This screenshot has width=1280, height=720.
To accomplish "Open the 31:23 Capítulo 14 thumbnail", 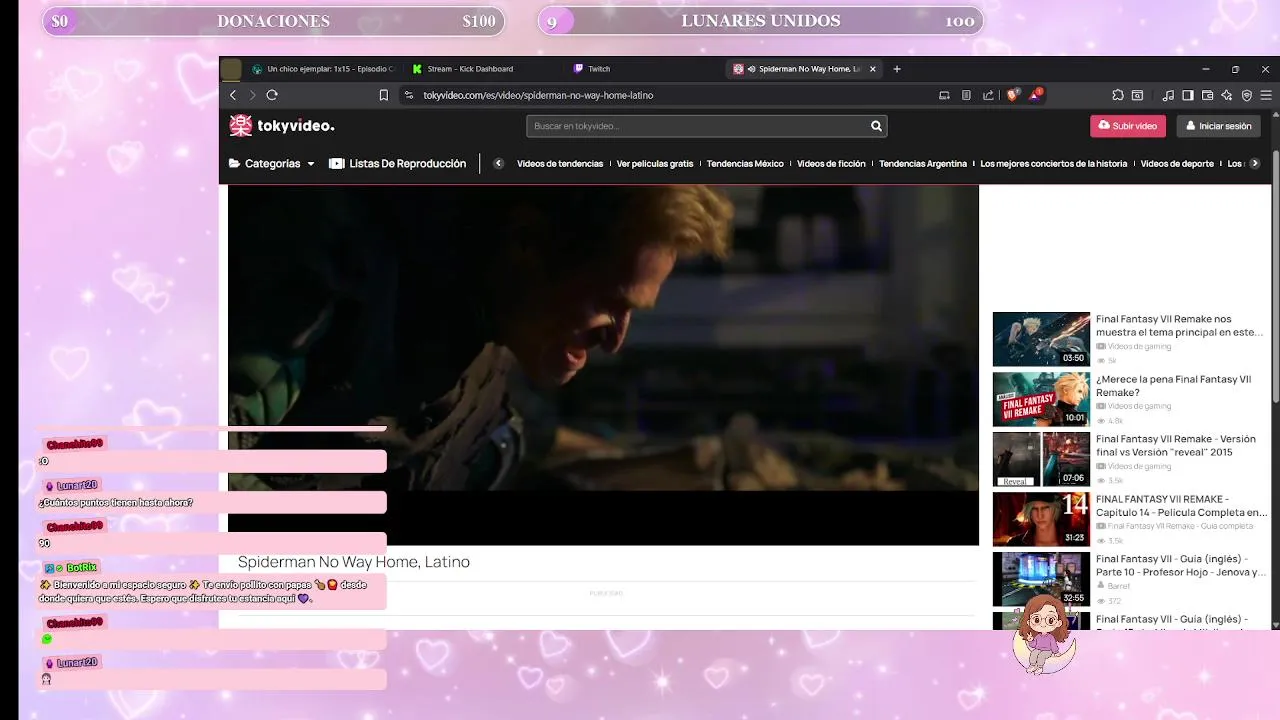I will point(1041,519).
